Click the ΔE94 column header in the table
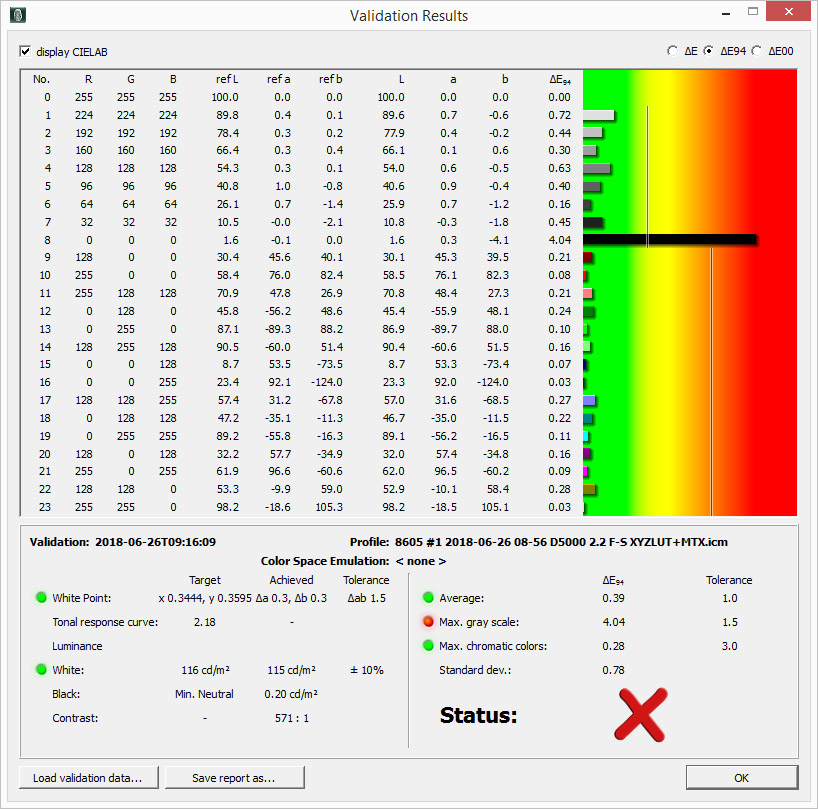 click(x=557, y=78)
